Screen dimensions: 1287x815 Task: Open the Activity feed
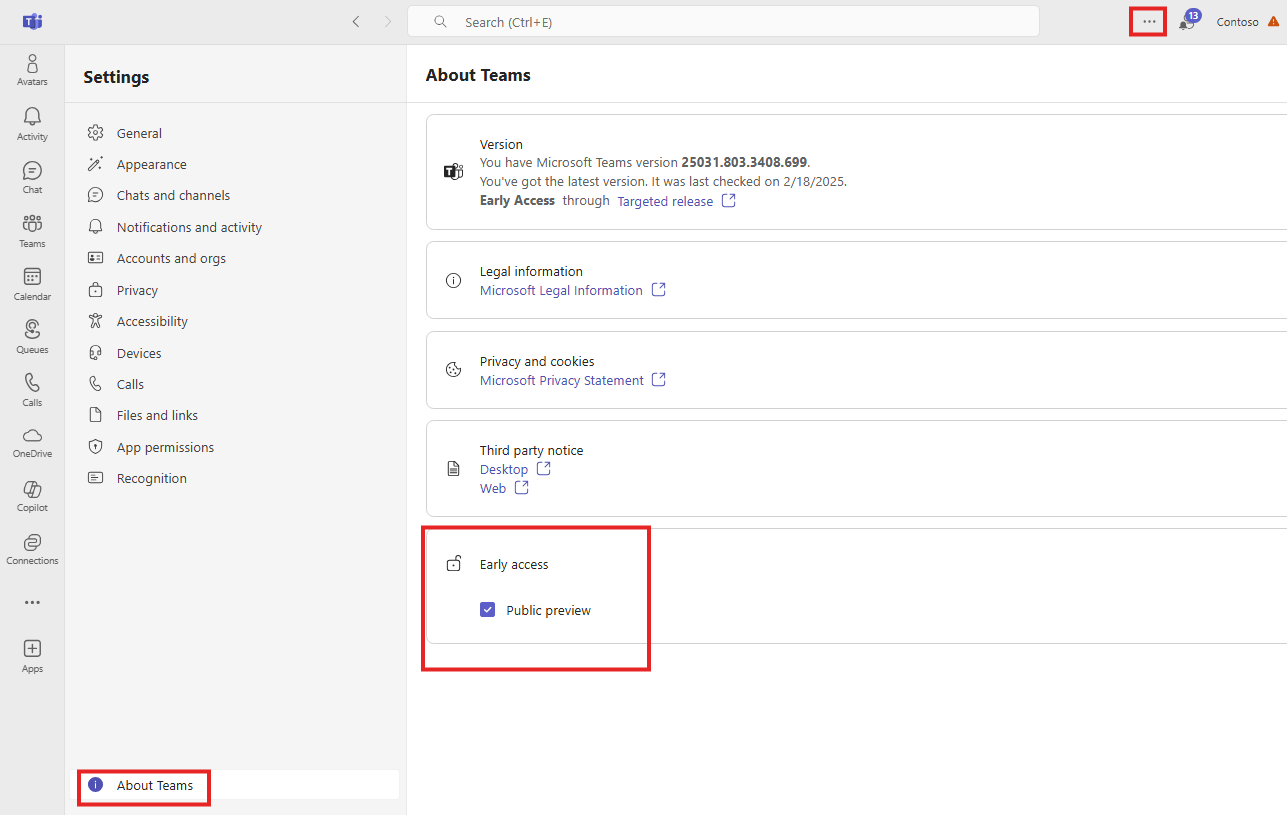(31, 121)
